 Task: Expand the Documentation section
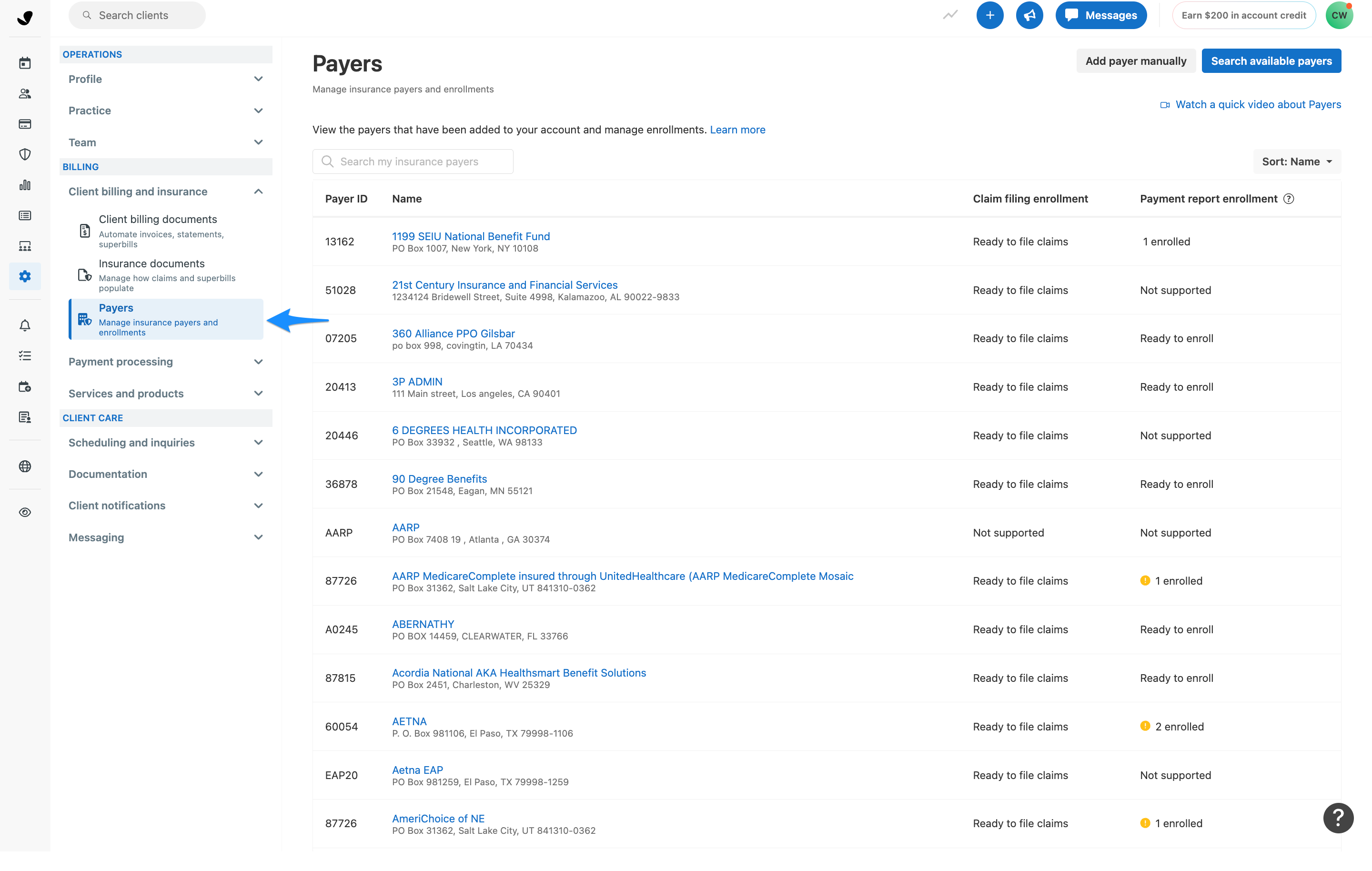pyautogui.click(x=165, y=474)
